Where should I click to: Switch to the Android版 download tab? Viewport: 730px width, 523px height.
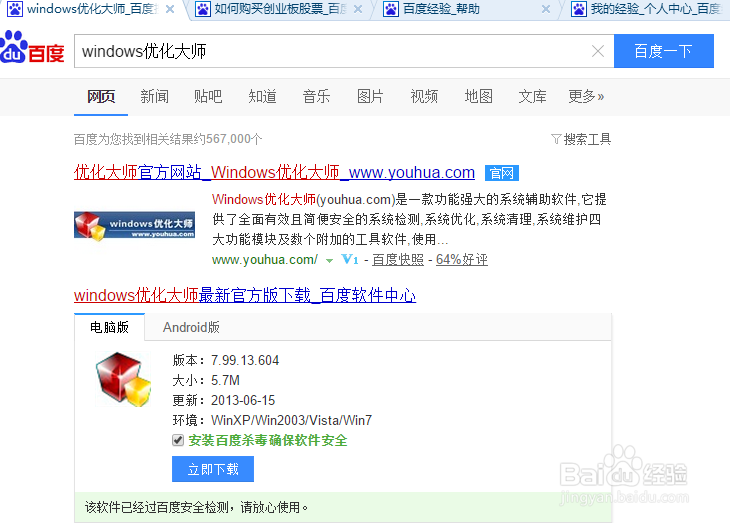[x=191, y=327]
